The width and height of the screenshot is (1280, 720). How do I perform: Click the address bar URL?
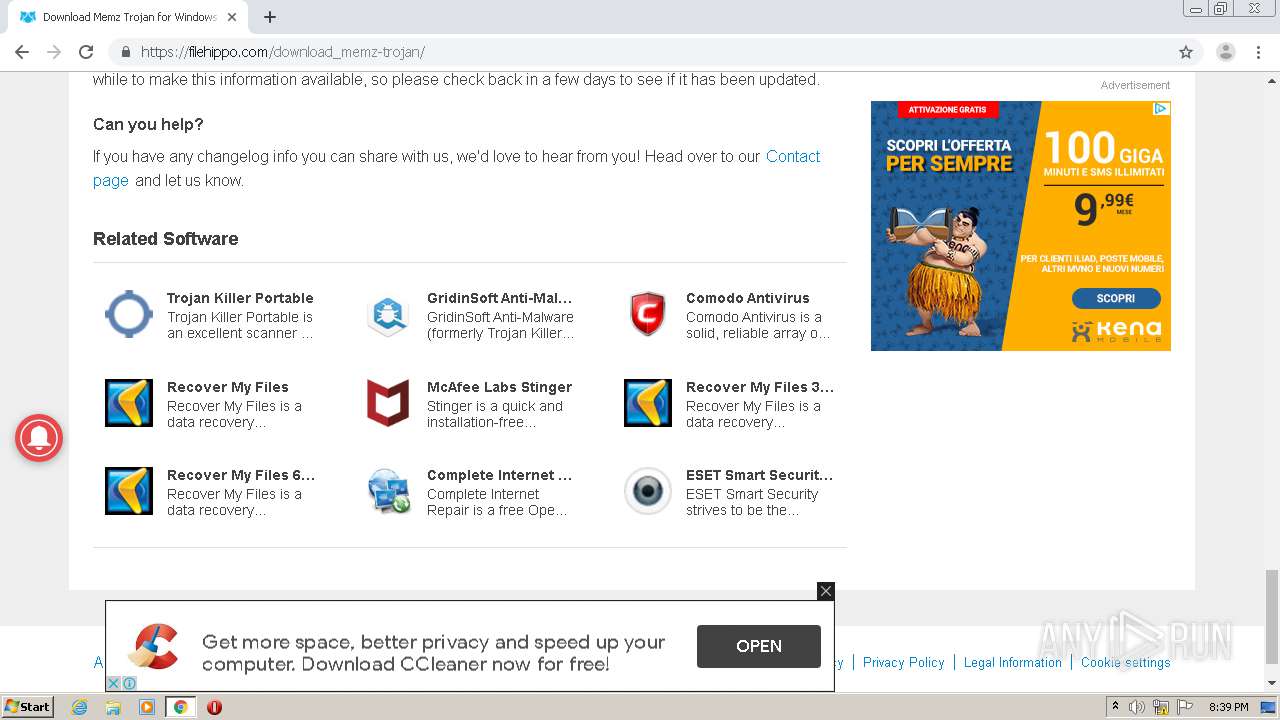click(283, 52)
